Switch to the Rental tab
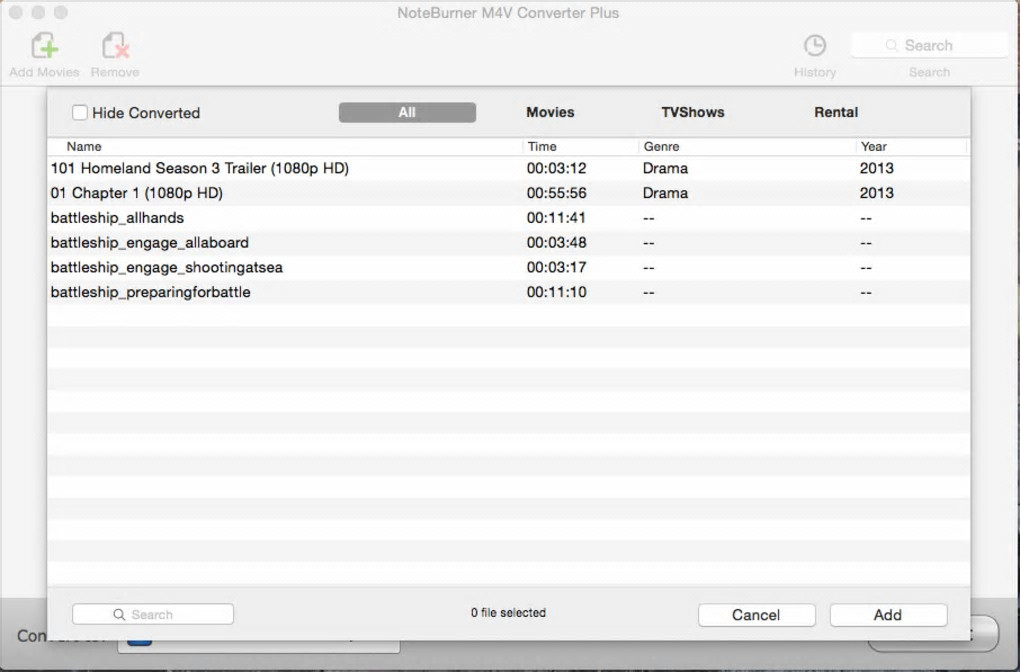The height and width of the screenshot is (672, 1020). (836, 112)
